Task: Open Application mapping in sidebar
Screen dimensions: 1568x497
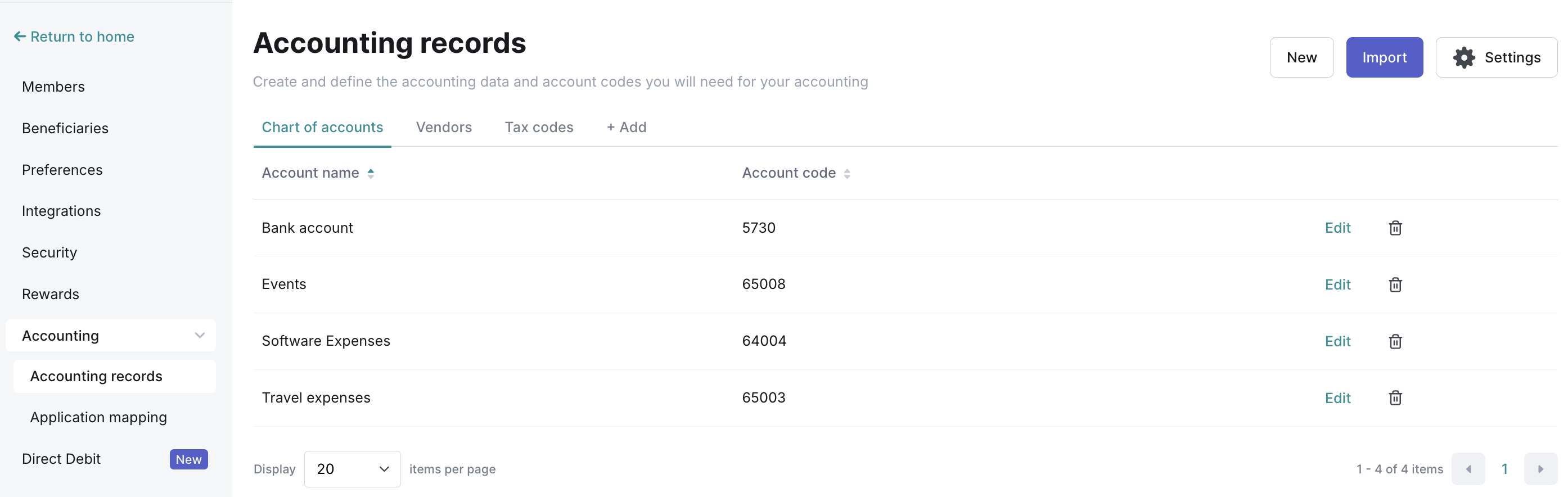Action: 98,417
